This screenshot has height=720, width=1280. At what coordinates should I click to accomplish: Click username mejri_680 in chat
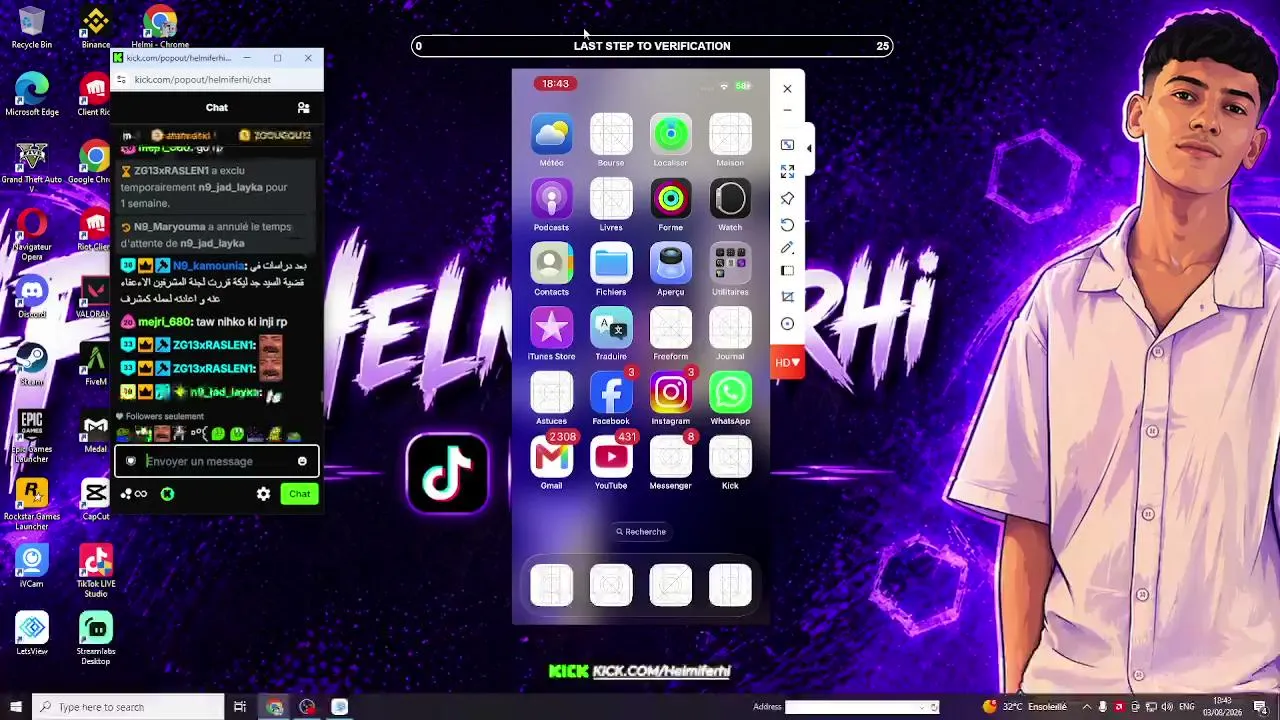(164, 322)
